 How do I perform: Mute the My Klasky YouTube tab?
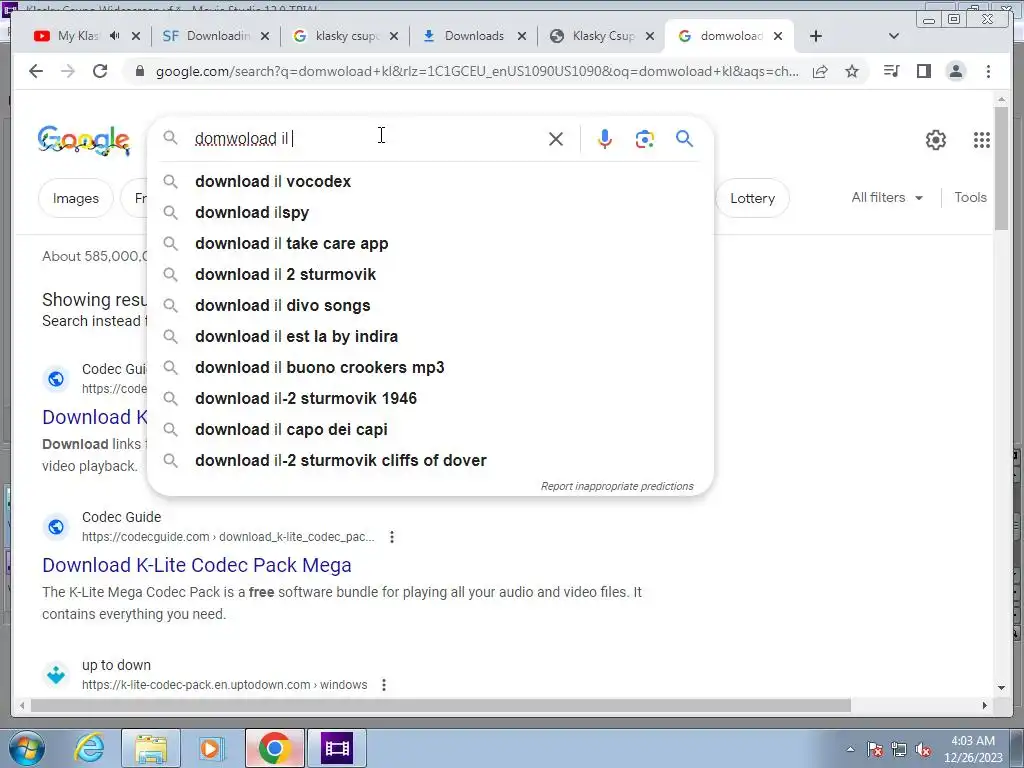tap(115, 36)
